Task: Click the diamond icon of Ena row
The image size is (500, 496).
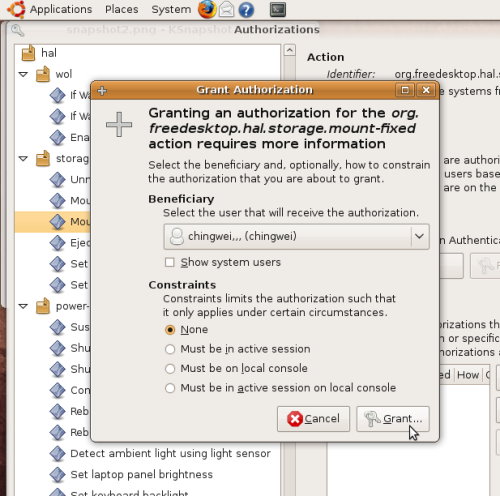Action: click(57, 137)
